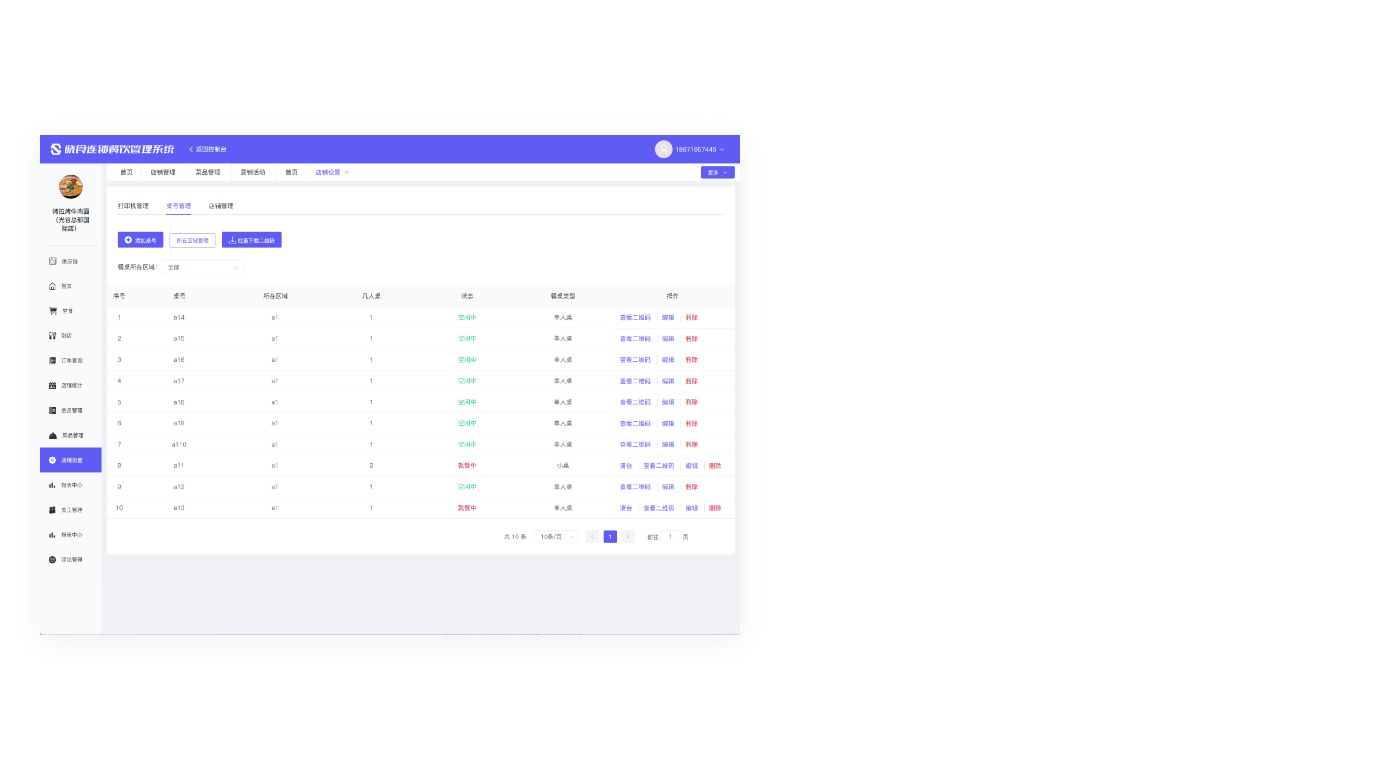Click the page jump number input field
The width and height of the screenshot is (1380, 770).
[670, 537]
